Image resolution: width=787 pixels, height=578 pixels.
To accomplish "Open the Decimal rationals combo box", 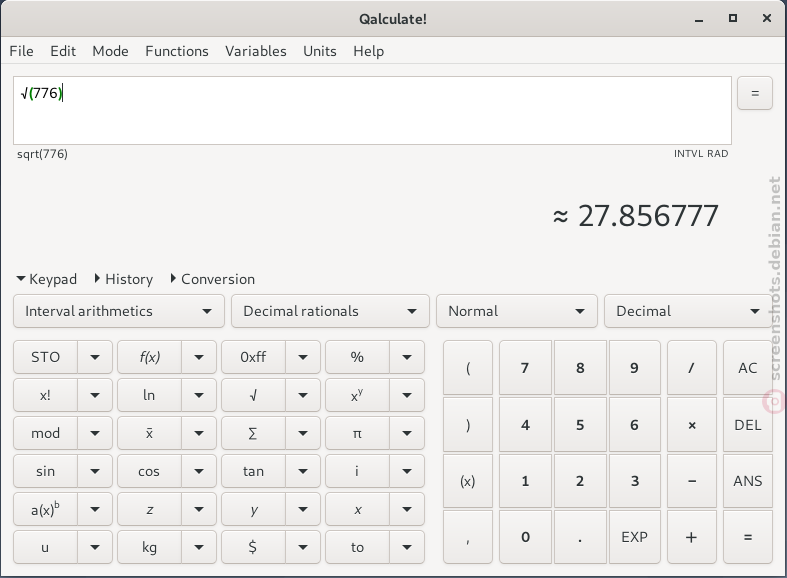I will [x=330, y=311].
